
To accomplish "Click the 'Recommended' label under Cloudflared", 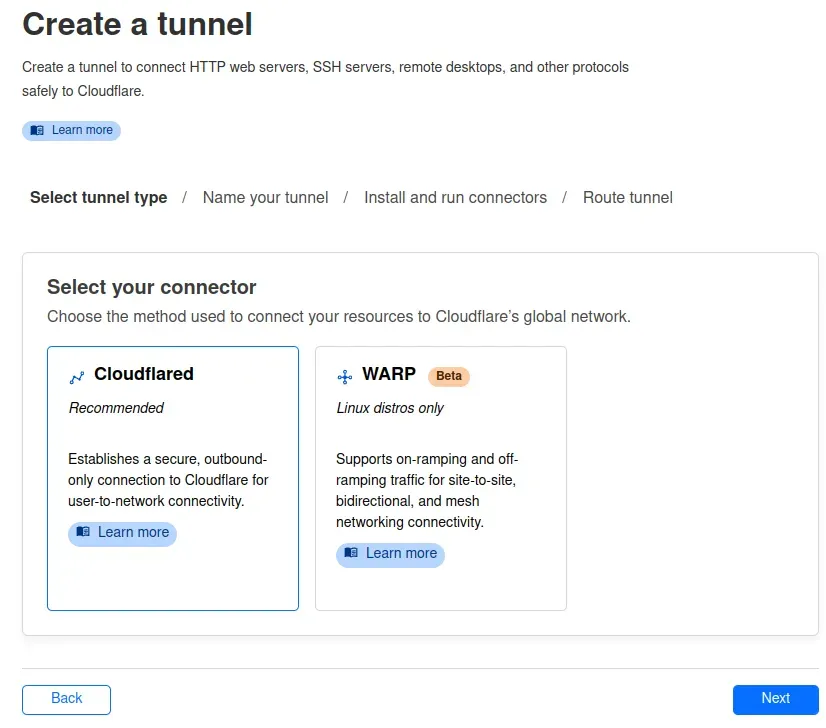I will [x=116, y=408].
